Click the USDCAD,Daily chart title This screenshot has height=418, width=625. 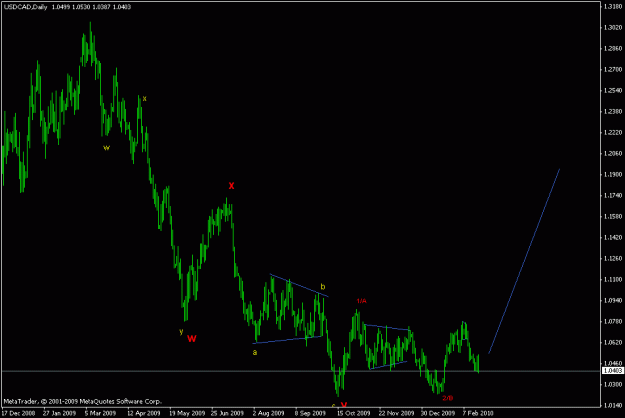tap(26, 7)
